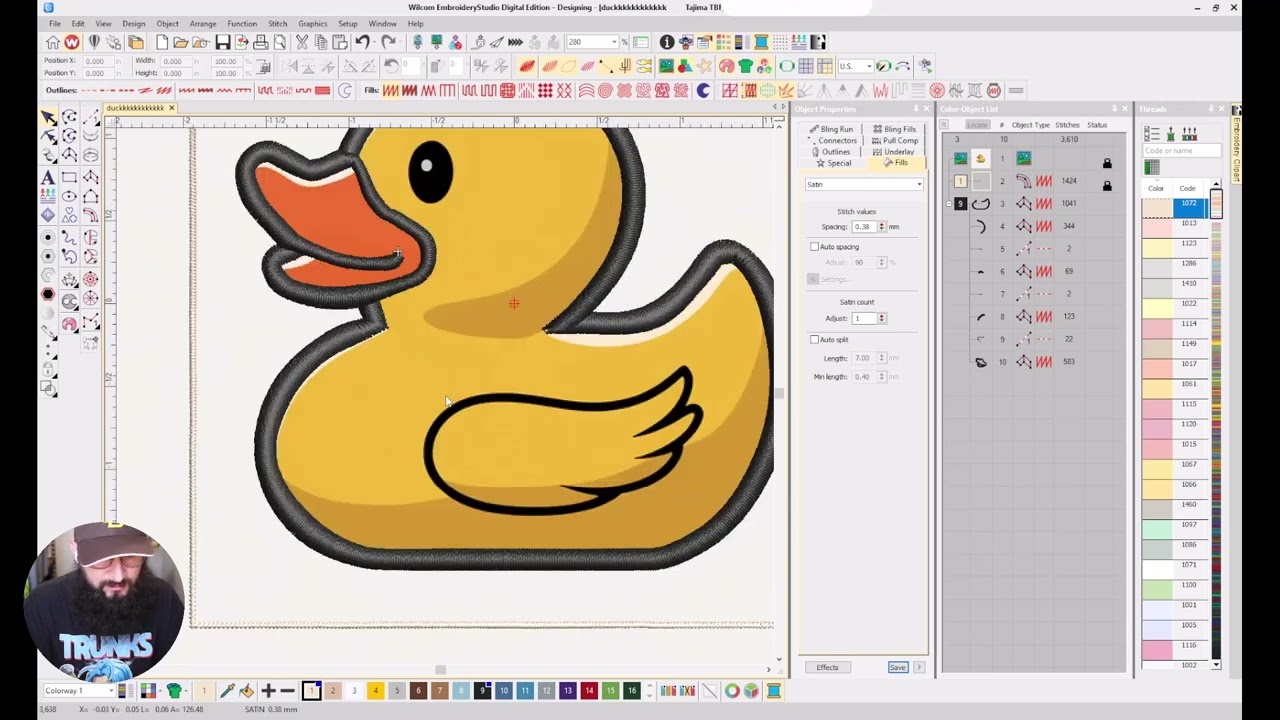This screenshot has height=720, width=1280.
Task: Close the duckkkkk design tab
Action: point(171,108)
